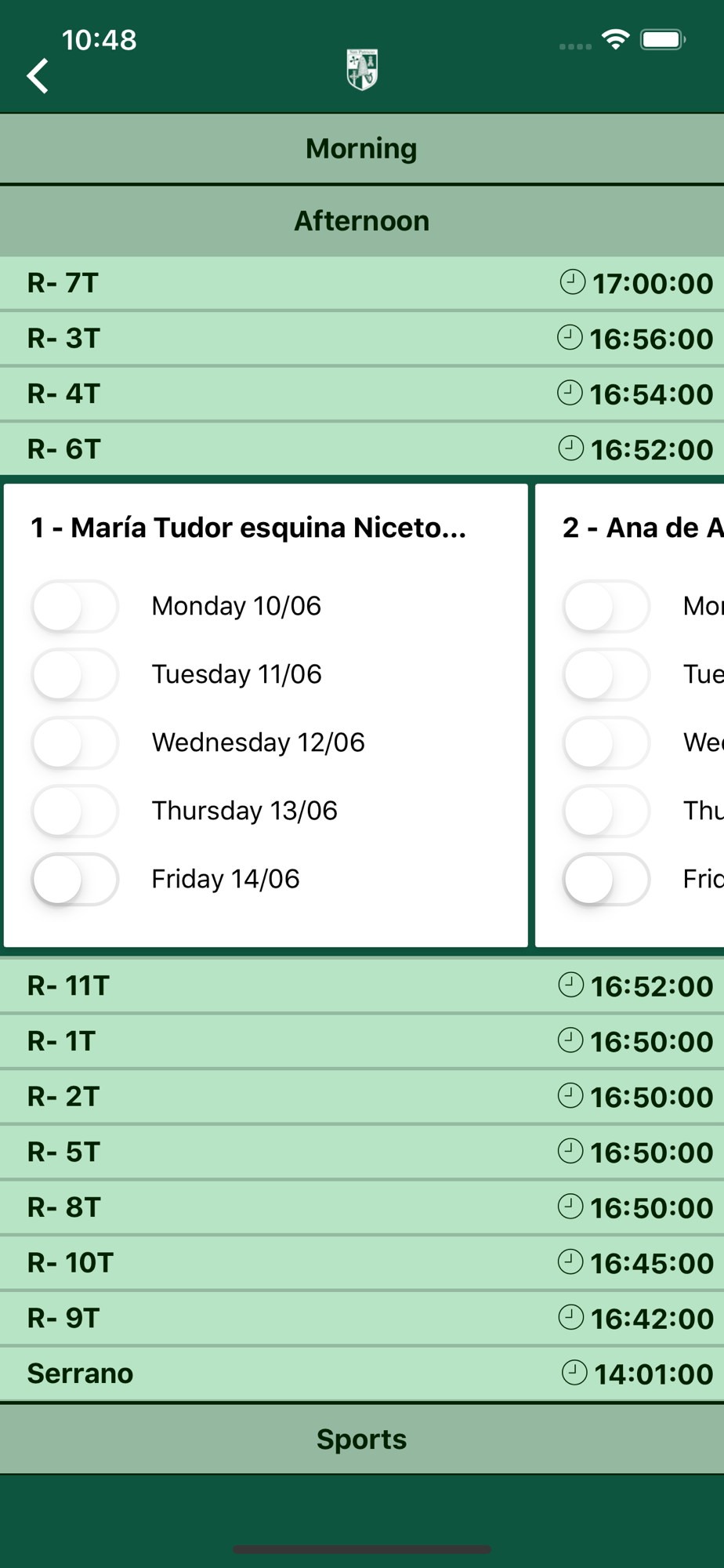Select the Afternoon section header
The width and height of the screenshot is (724, 1568).
pos(362,221)
